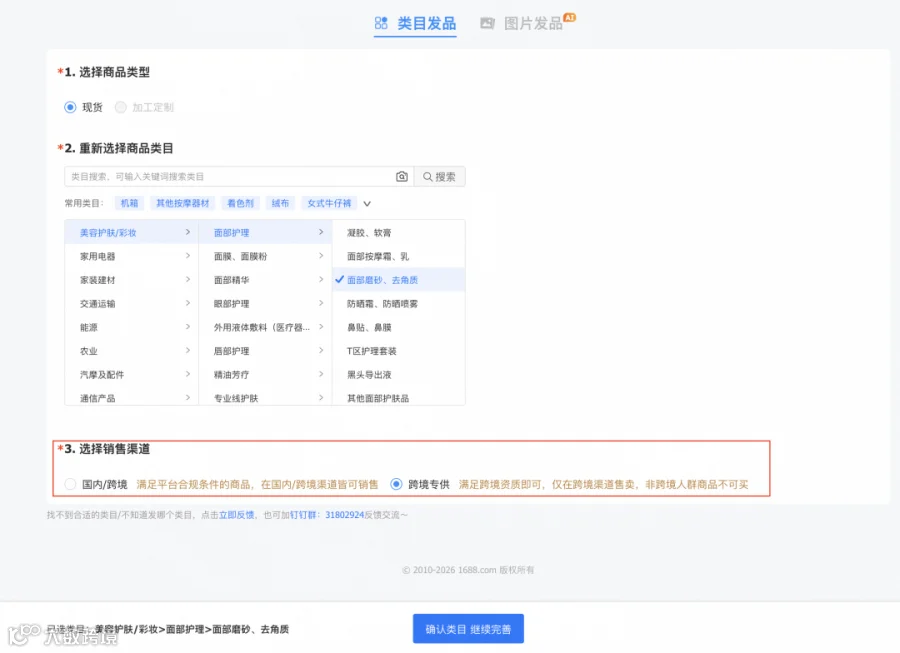Select 专业线护肤 subcategory

coord(265,398)
